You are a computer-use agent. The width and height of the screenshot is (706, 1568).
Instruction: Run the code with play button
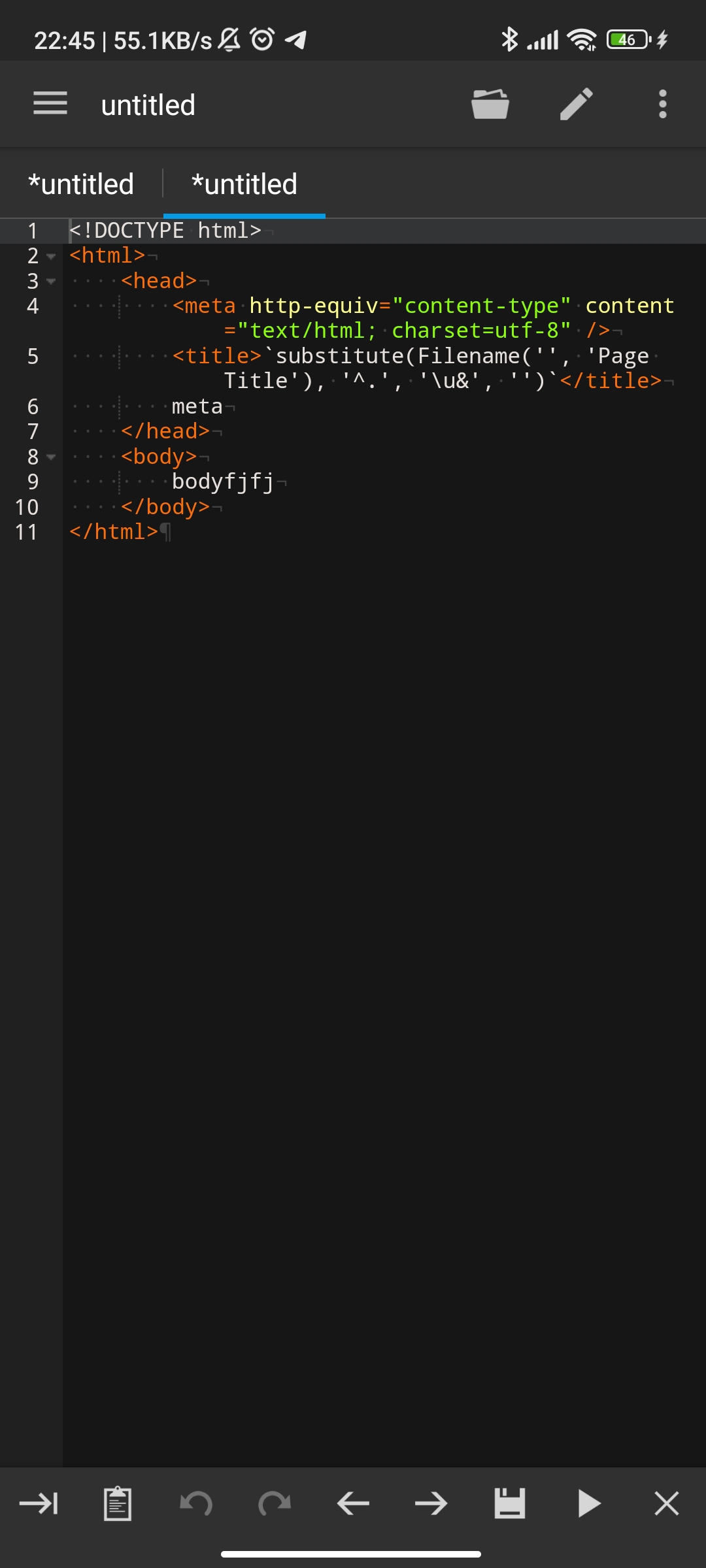(x=589, y=1503)
